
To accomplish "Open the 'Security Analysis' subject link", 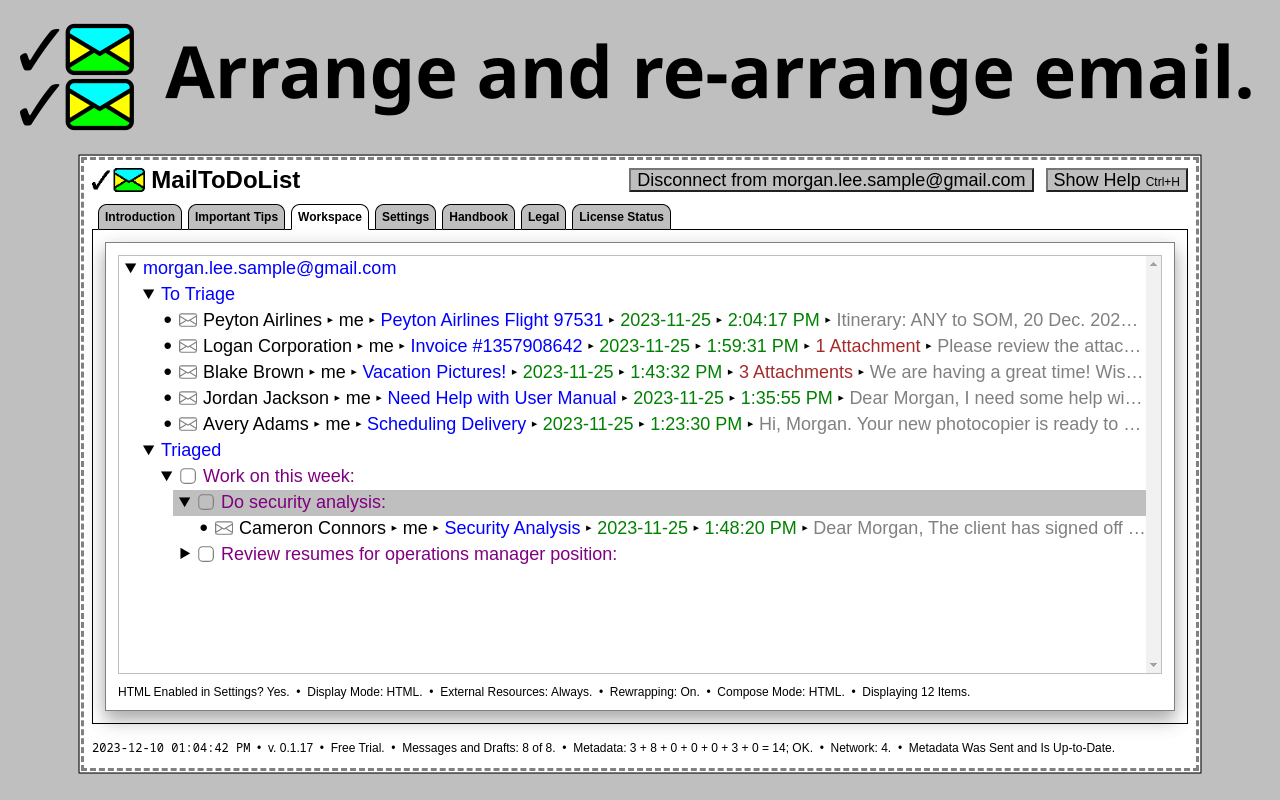I will point(512,528).
